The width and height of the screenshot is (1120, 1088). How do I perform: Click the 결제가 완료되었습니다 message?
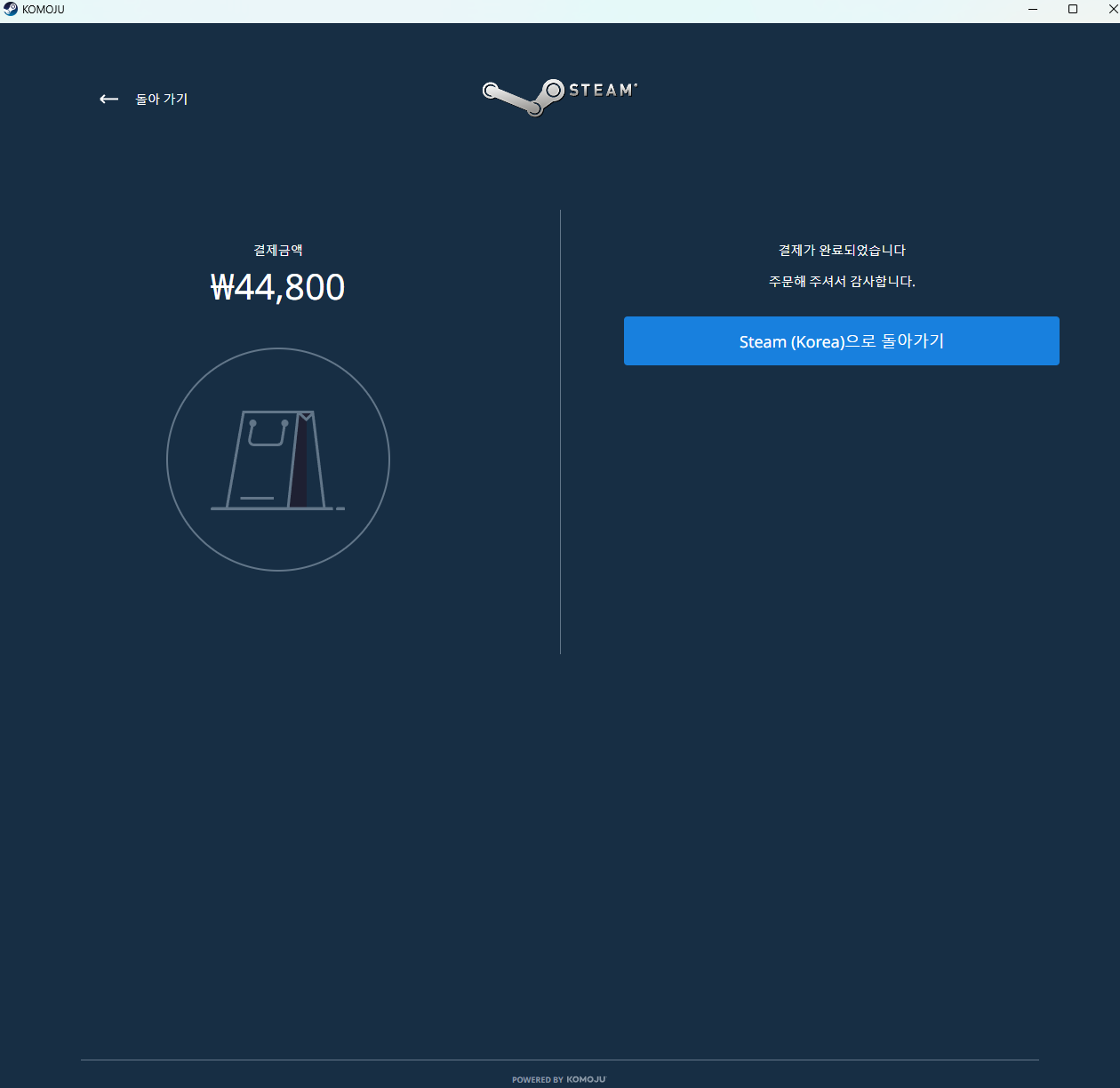(842, 250)
